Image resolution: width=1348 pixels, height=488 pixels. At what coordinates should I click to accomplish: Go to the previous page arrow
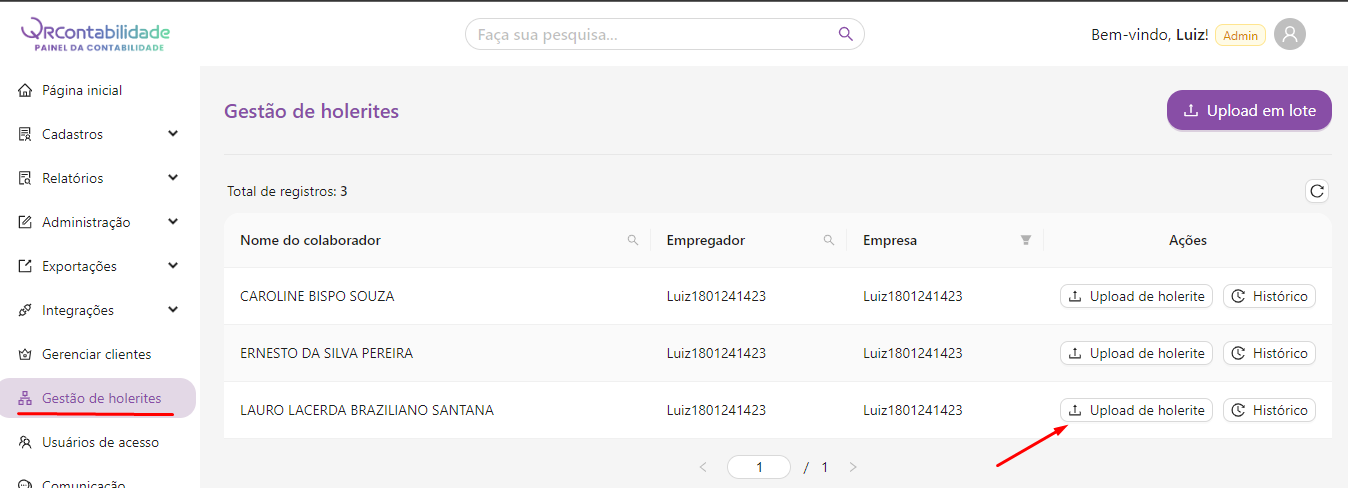point(703,467)
